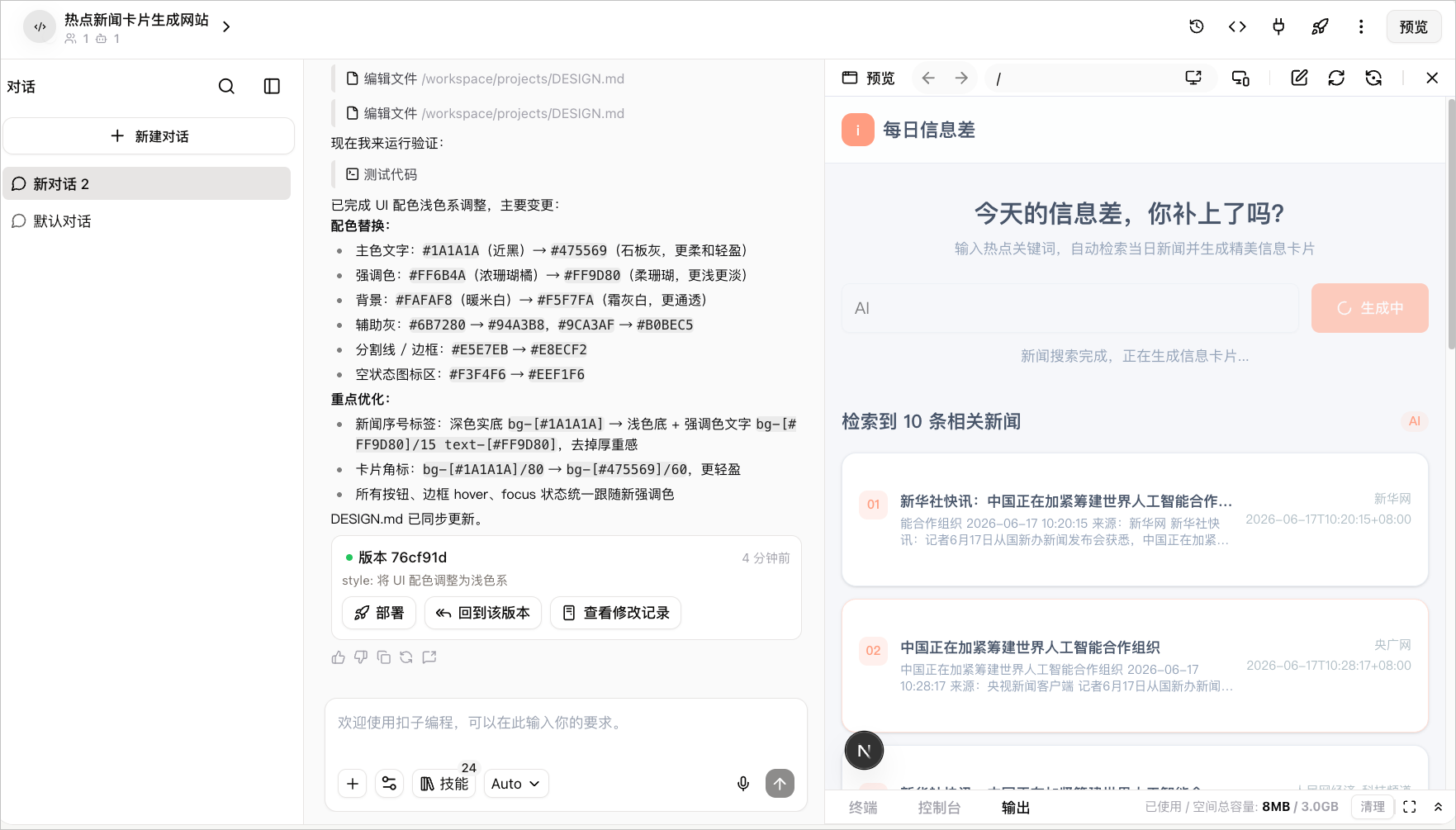Click the thumbs up feedback icon
The height and width of the screenshot is (830, 1456).
tap(338, 657)
